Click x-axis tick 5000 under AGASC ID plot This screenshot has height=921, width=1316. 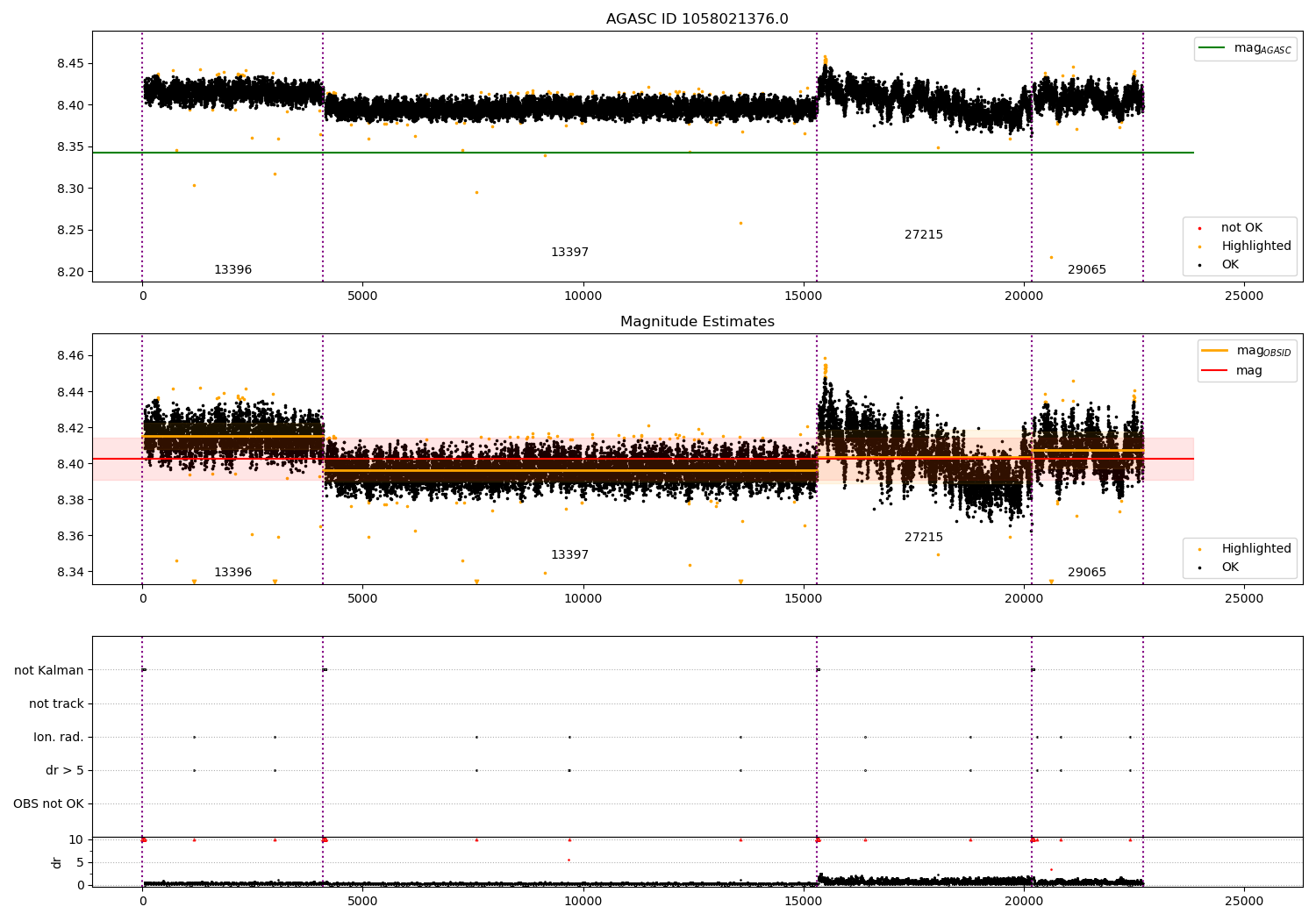[362, 296]
